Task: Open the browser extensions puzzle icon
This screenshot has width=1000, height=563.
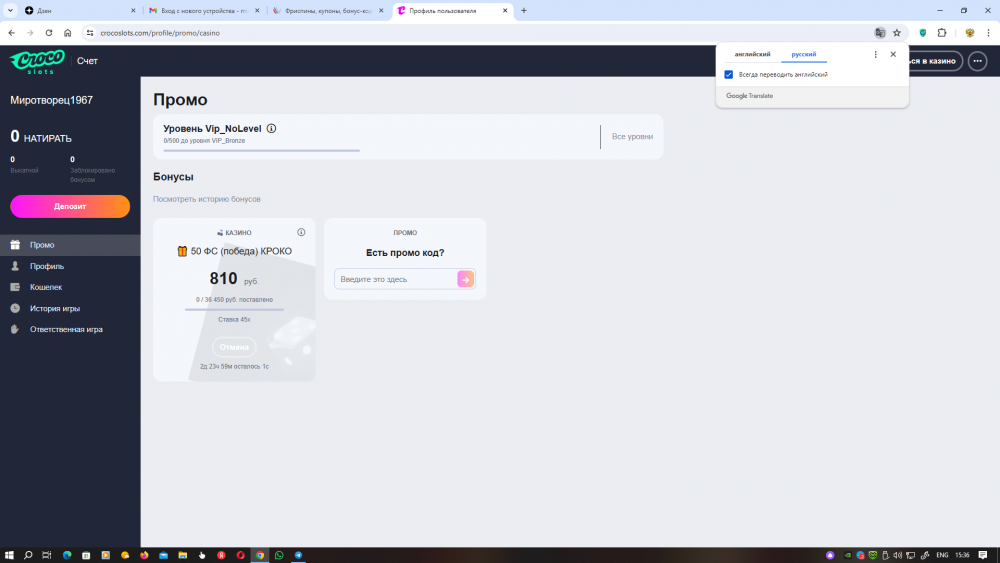Action: coord(942,32)
